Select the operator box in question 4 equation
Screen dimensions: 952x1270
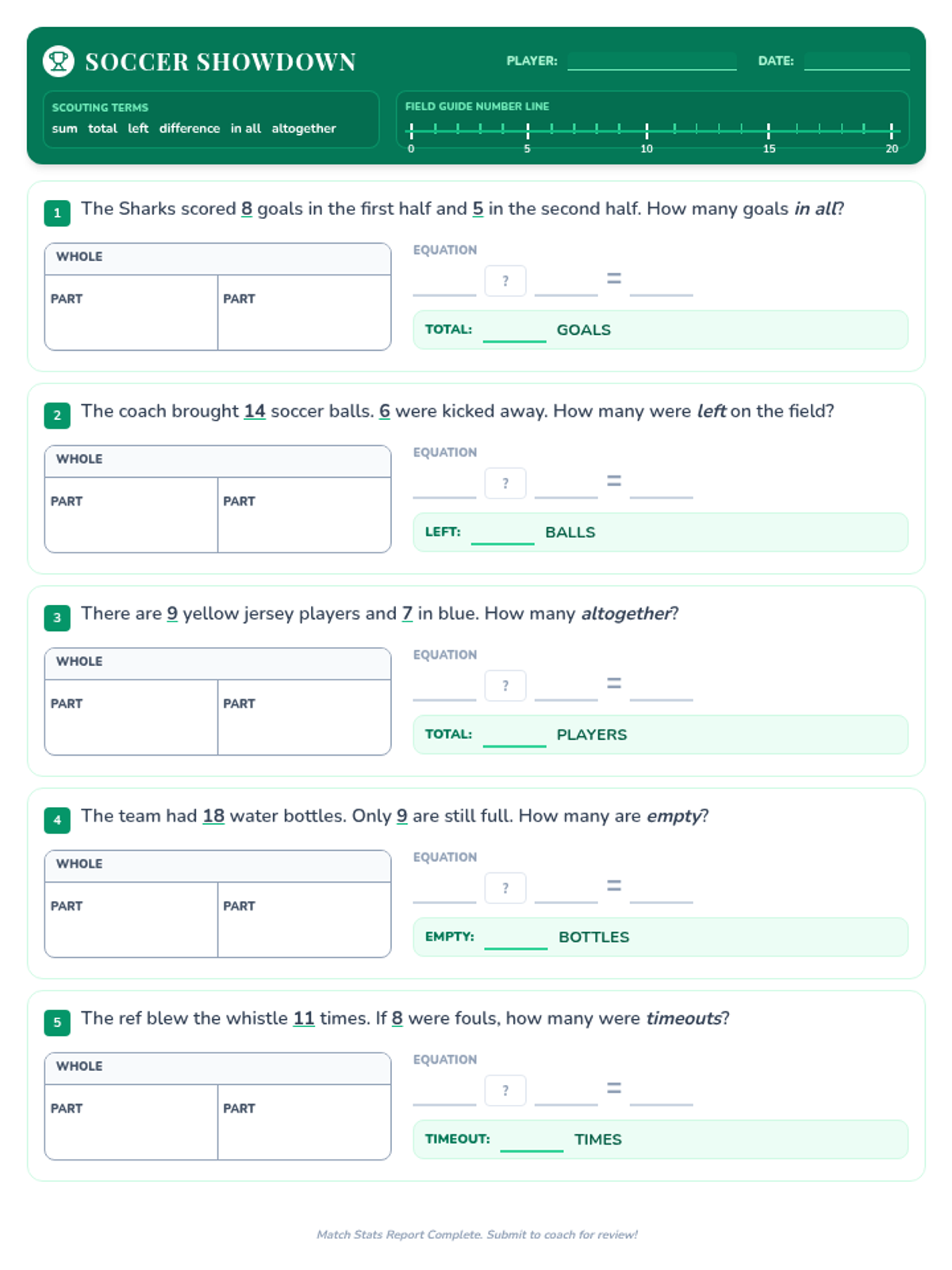(505, 888)
